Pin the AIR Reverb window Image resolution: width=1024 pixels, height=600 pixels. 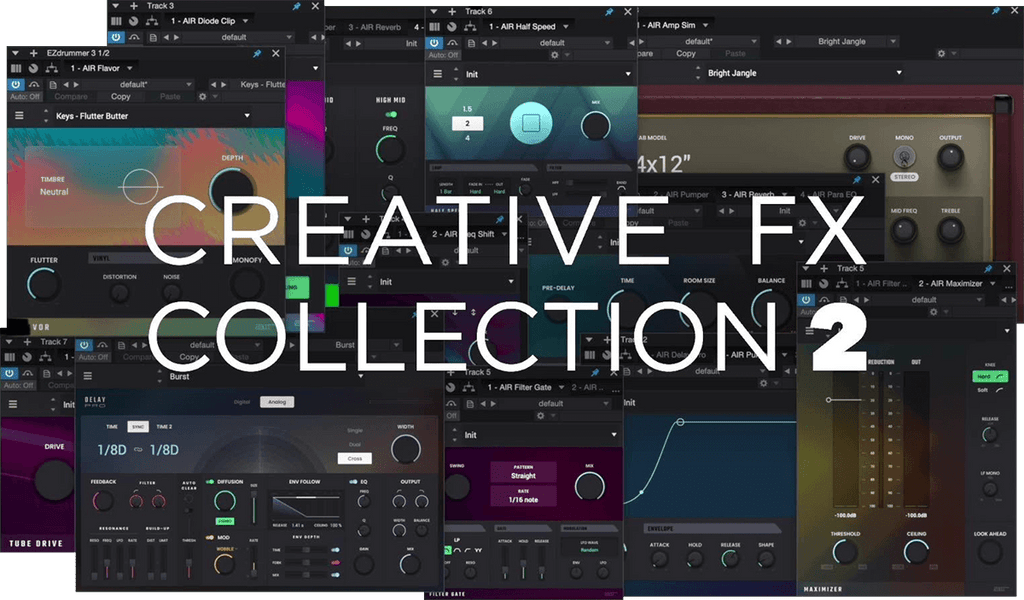pos(857,180)
